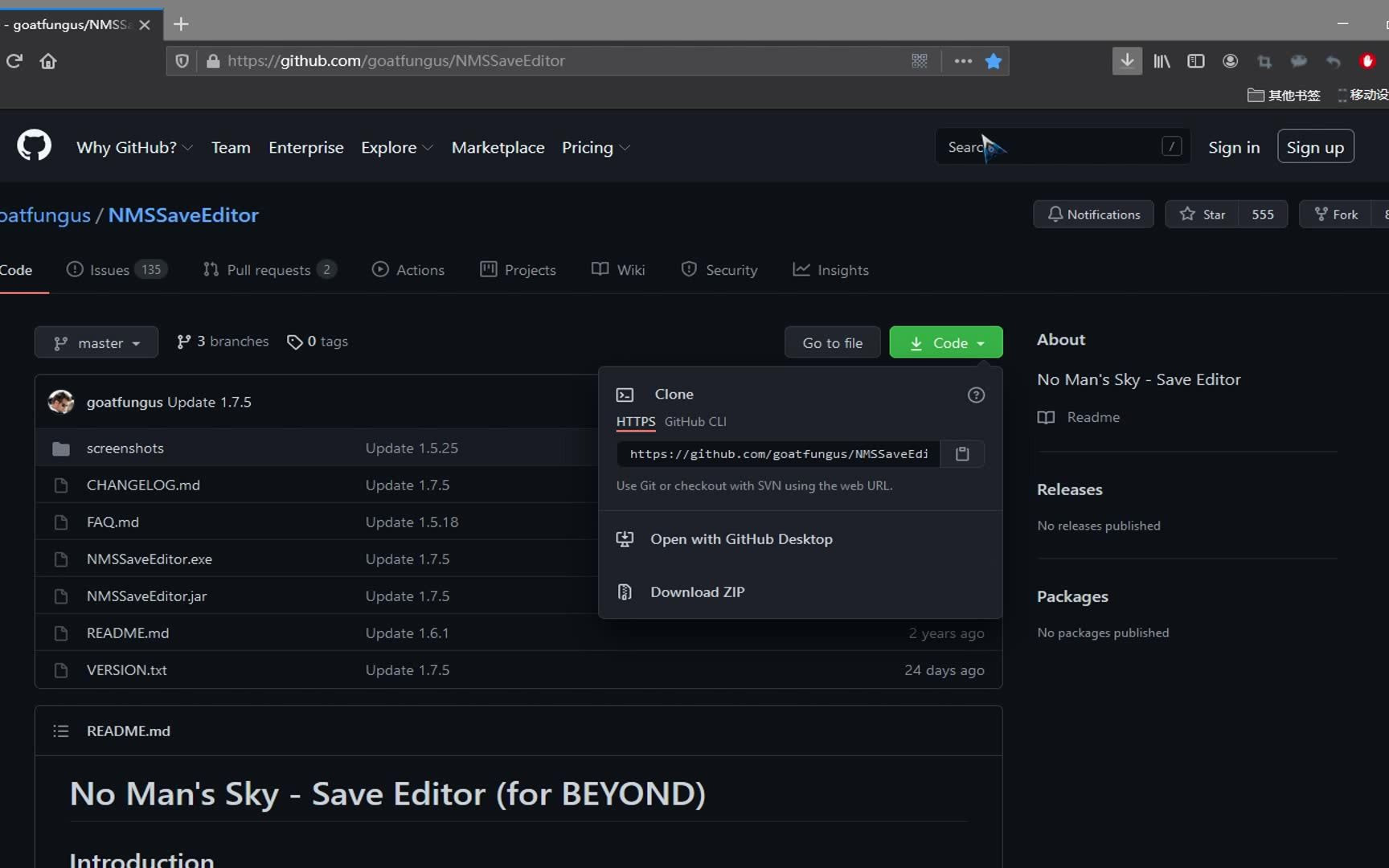The width and height of the screenshot is (1389, 868).
Task: Open the page actions three-dot menu
Action: [963, 61]
